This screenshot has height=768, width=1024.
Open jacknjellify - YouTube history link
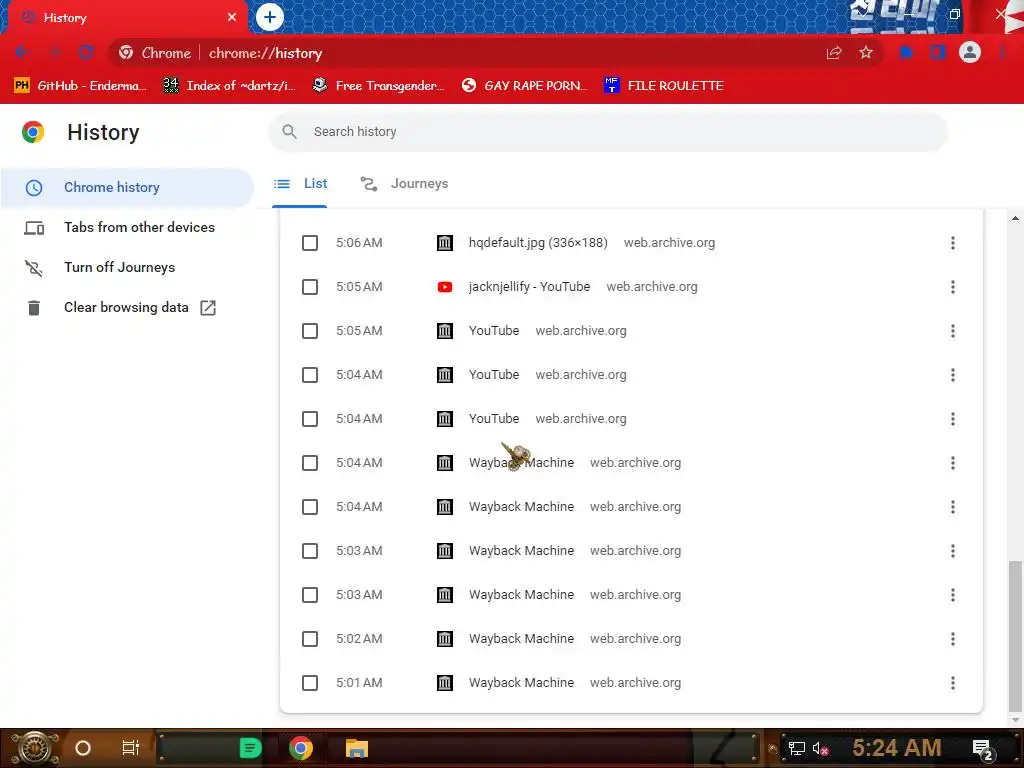tap(529, 287)
